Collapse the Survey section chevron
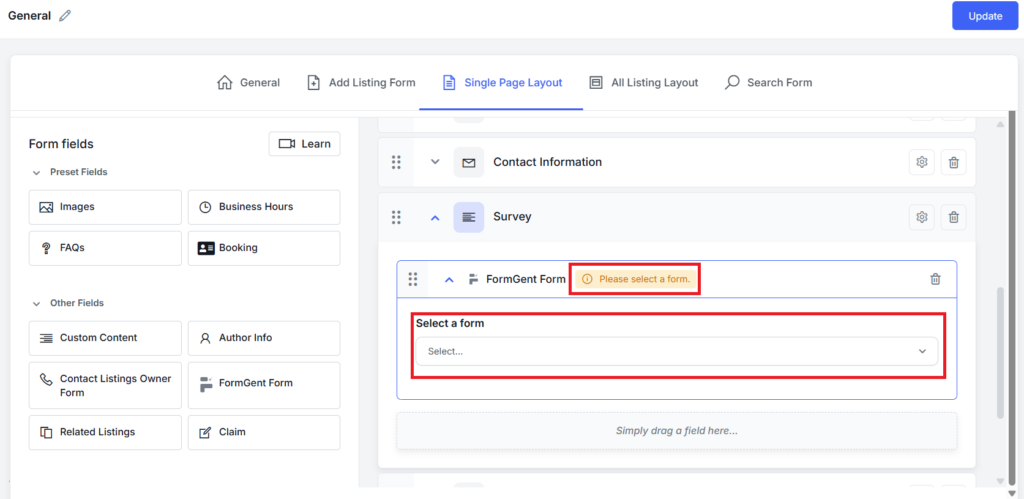 pos(435,217)
